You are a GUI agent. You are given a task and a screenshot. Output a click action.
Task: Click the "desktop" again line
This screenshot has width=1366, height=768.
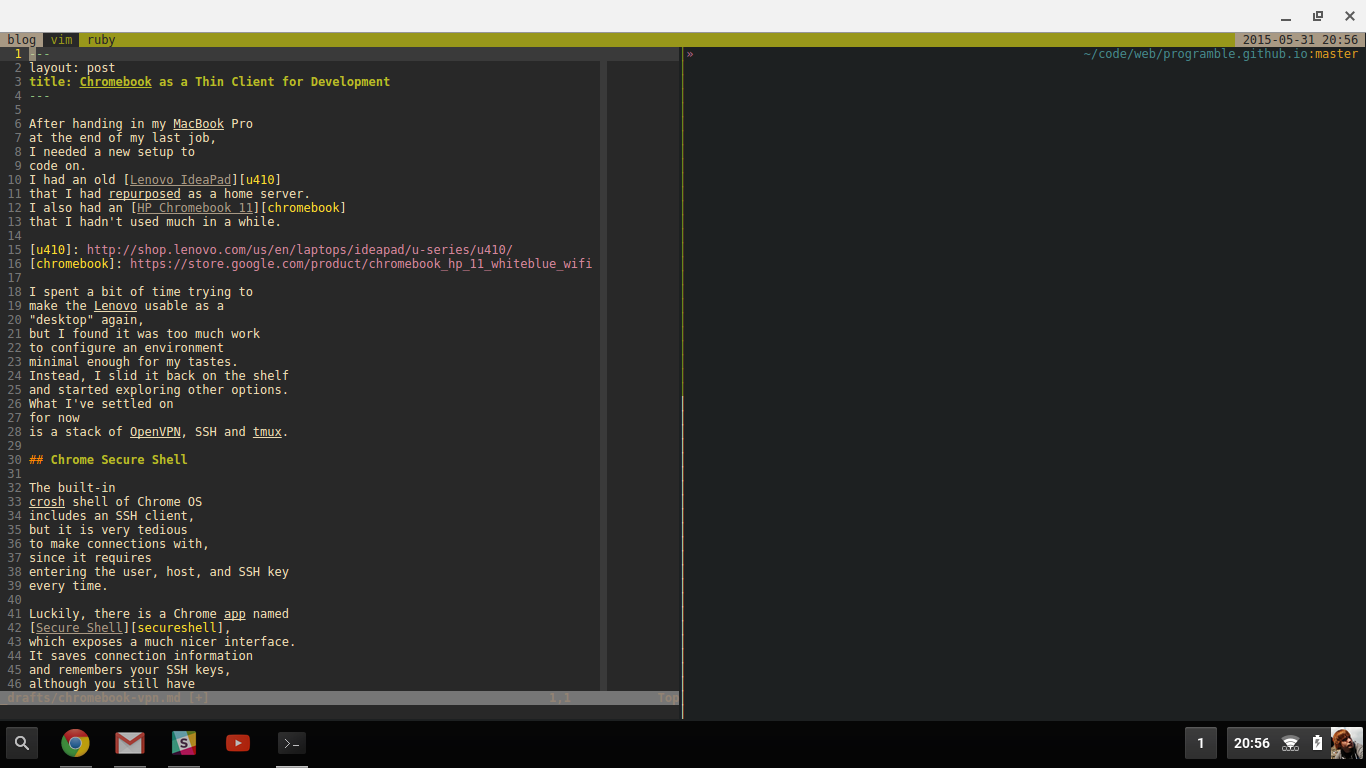(x=86, y=320)
